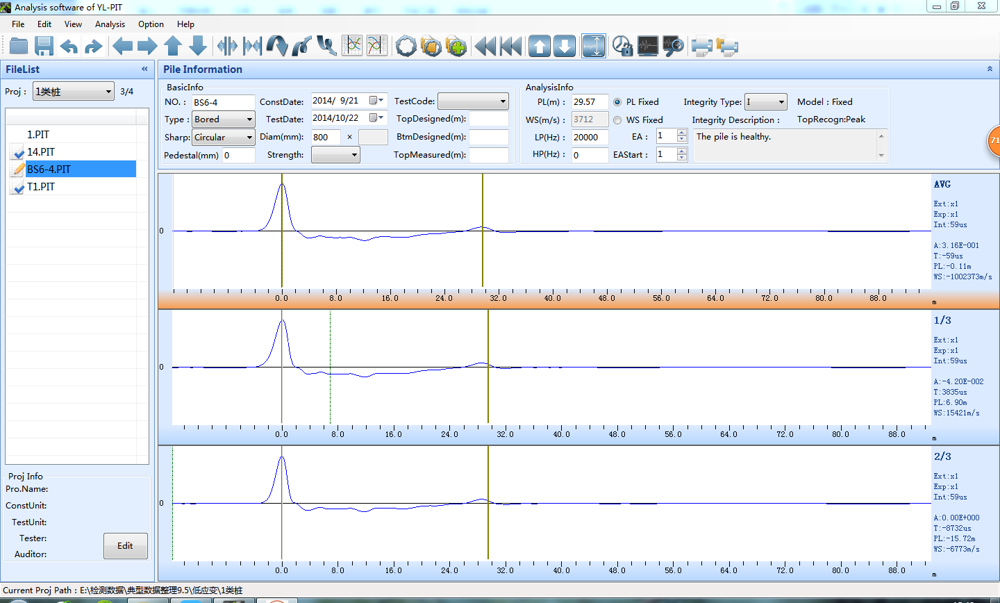Toggle the checkmark next to 14.PIT
This screenshot has width=1000, height=603.
click(18, 152)
